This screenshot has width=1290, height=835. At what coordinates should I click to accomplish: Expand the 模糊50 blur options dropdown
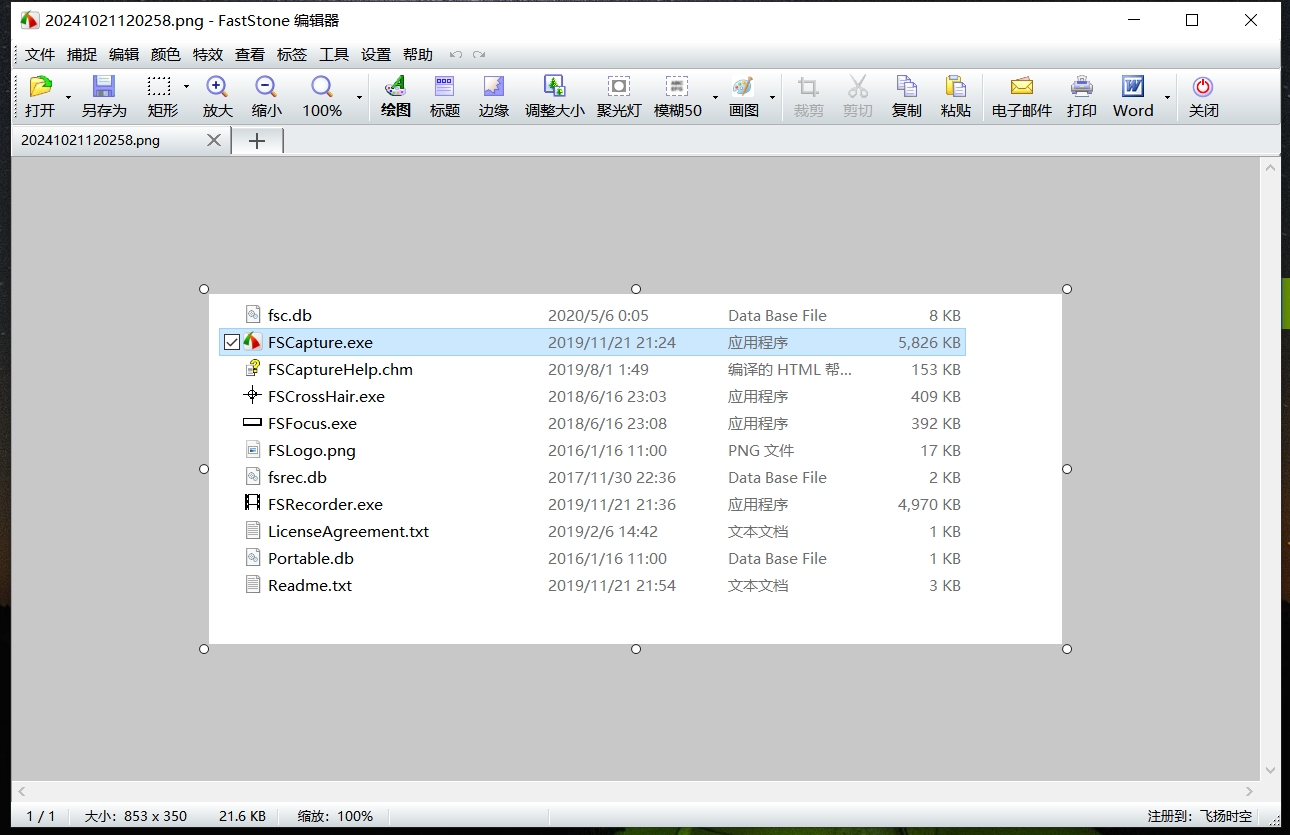point(715,97)
